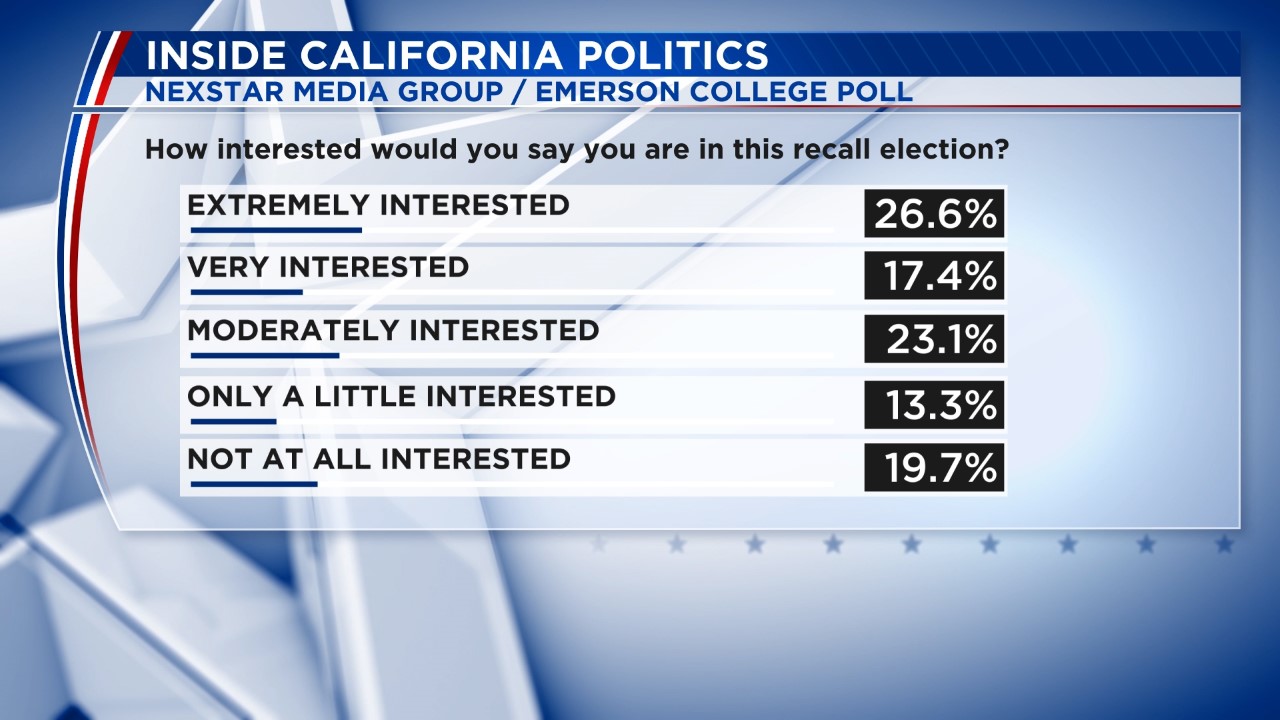The width and height of the screenshot is (1280, 720).
Task: Select the "VERY INTERESTED" label
Action: click(x=328, y=267)
